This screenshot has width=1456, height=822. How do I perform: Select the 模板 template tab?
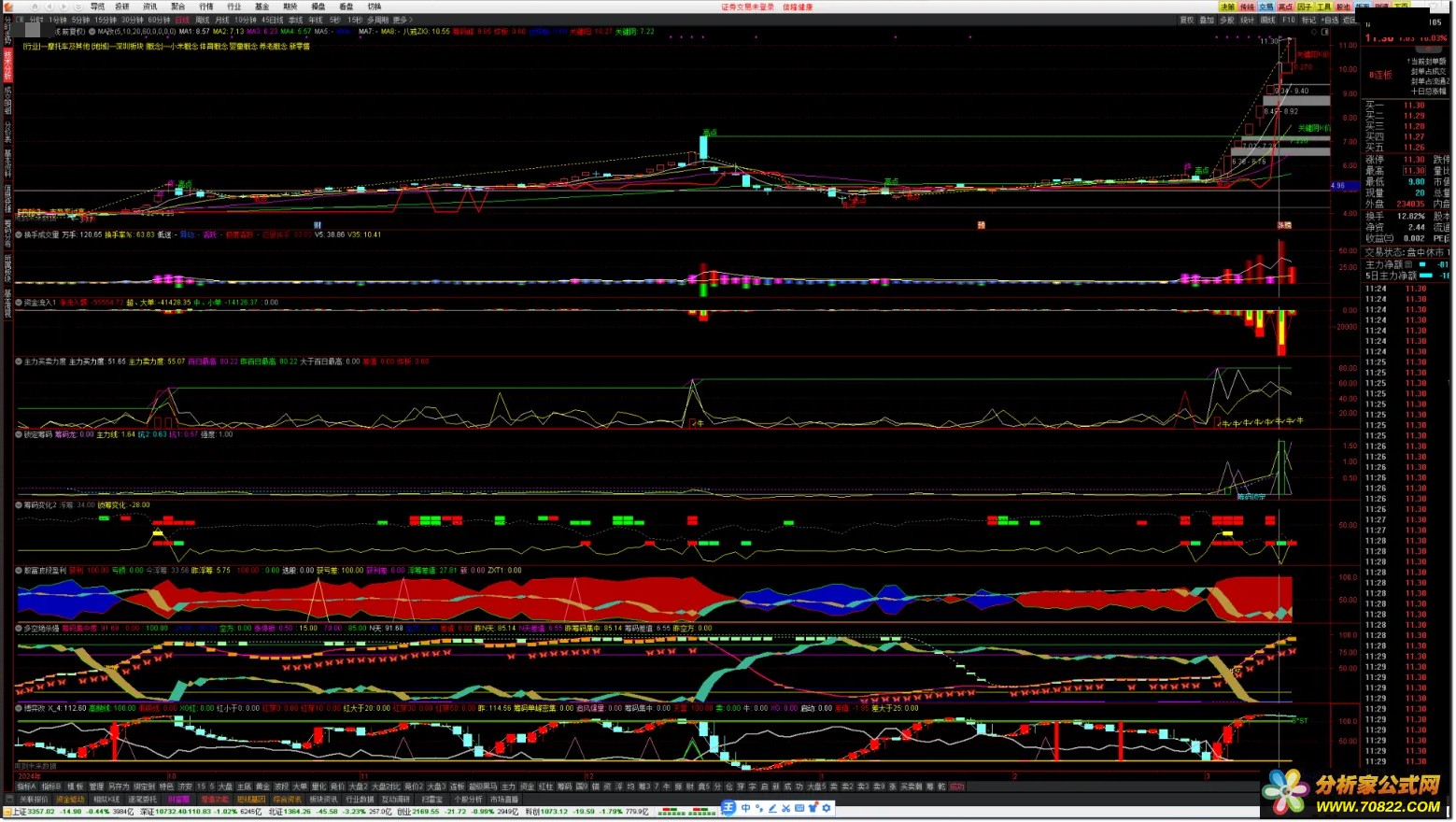click(x=75, y=787)
